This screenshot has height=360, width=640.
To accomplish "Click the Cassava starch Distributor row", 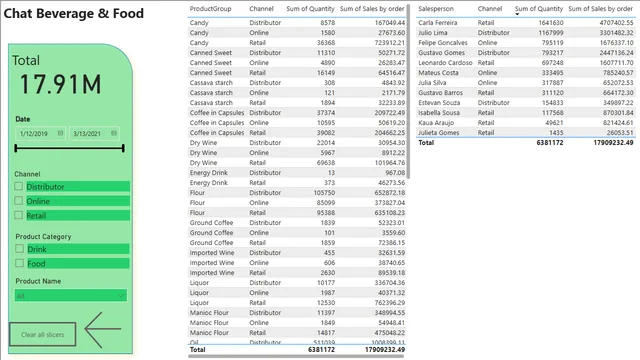I will coord(297,83).
